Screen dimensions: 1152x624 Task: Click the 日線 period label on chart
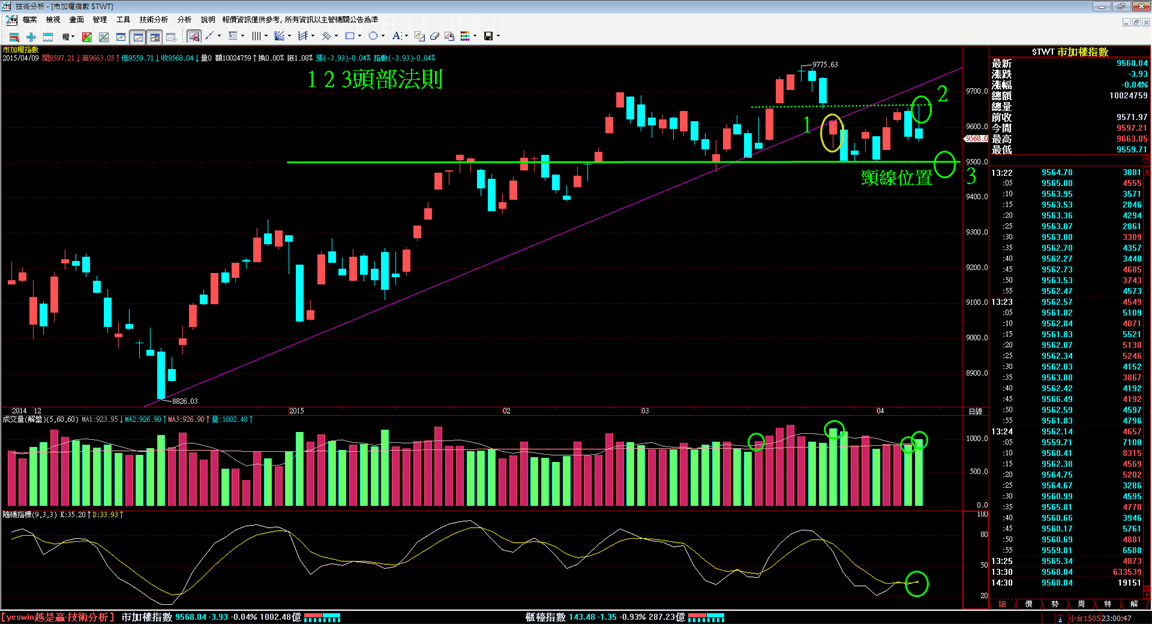click(975, 412)
